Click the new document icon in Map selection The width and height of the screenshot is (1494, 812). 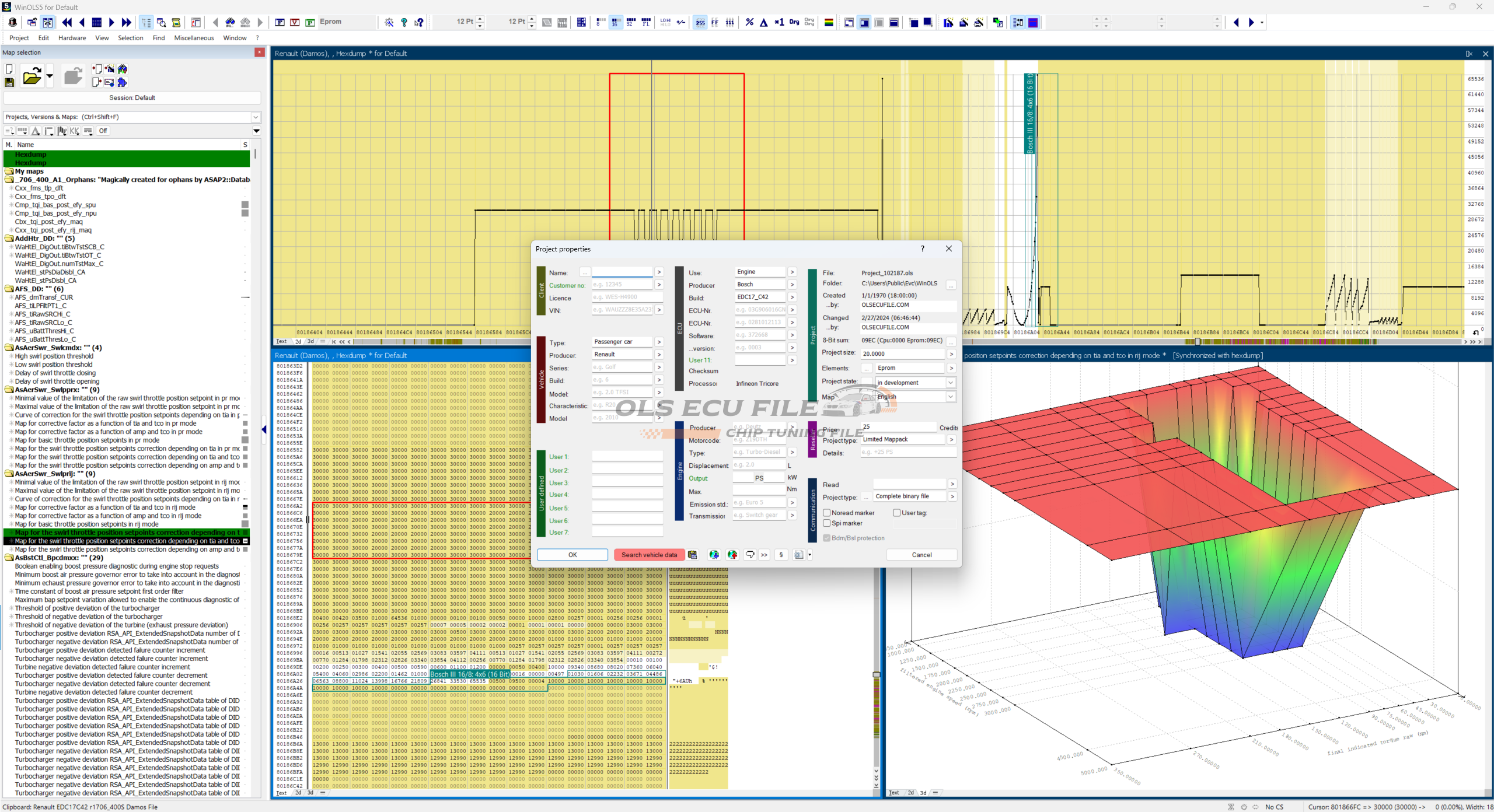tap(9, 69)
